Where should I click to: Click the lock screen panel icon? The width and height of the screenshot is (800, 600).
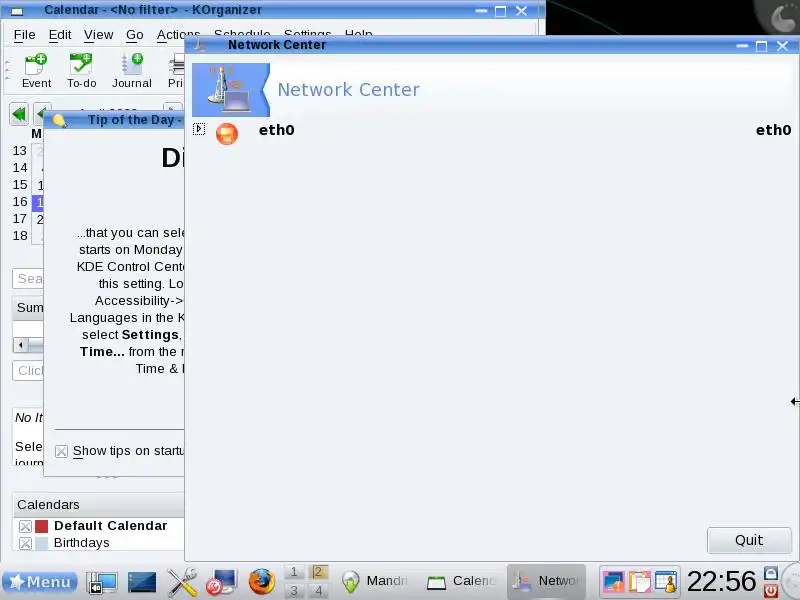click(x=771, y=572)
